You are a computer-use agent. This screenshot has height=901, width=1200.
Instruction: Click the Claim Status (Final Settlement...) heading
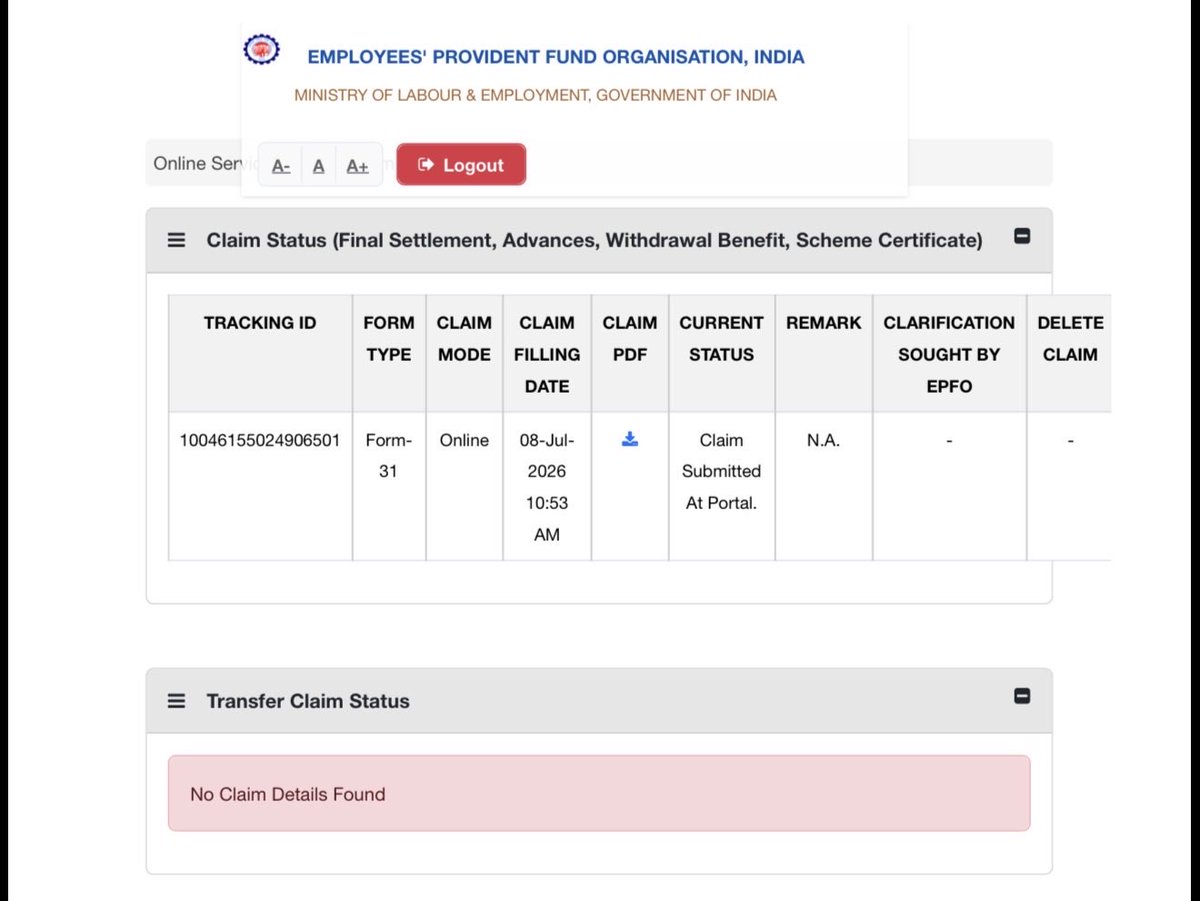click(x=594, y=240)
